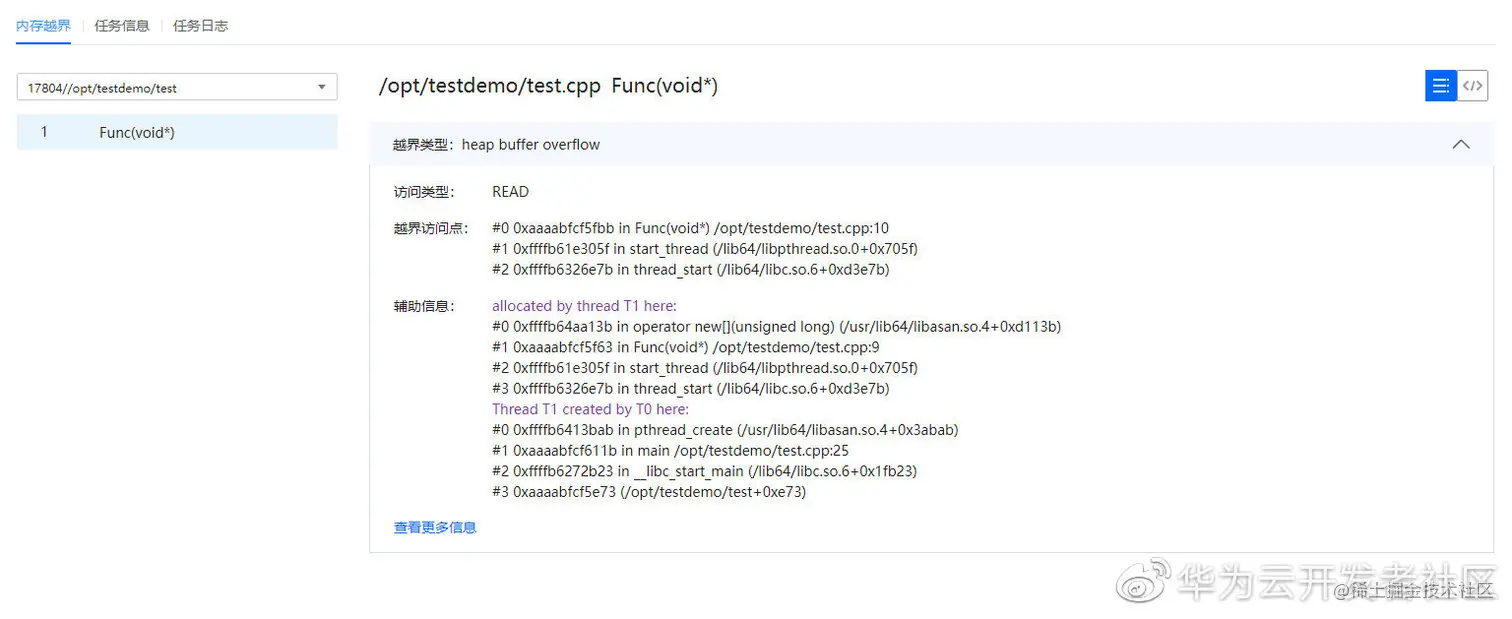
Task: Click the frame at test.cpp:9
Action: coord(686,347)
